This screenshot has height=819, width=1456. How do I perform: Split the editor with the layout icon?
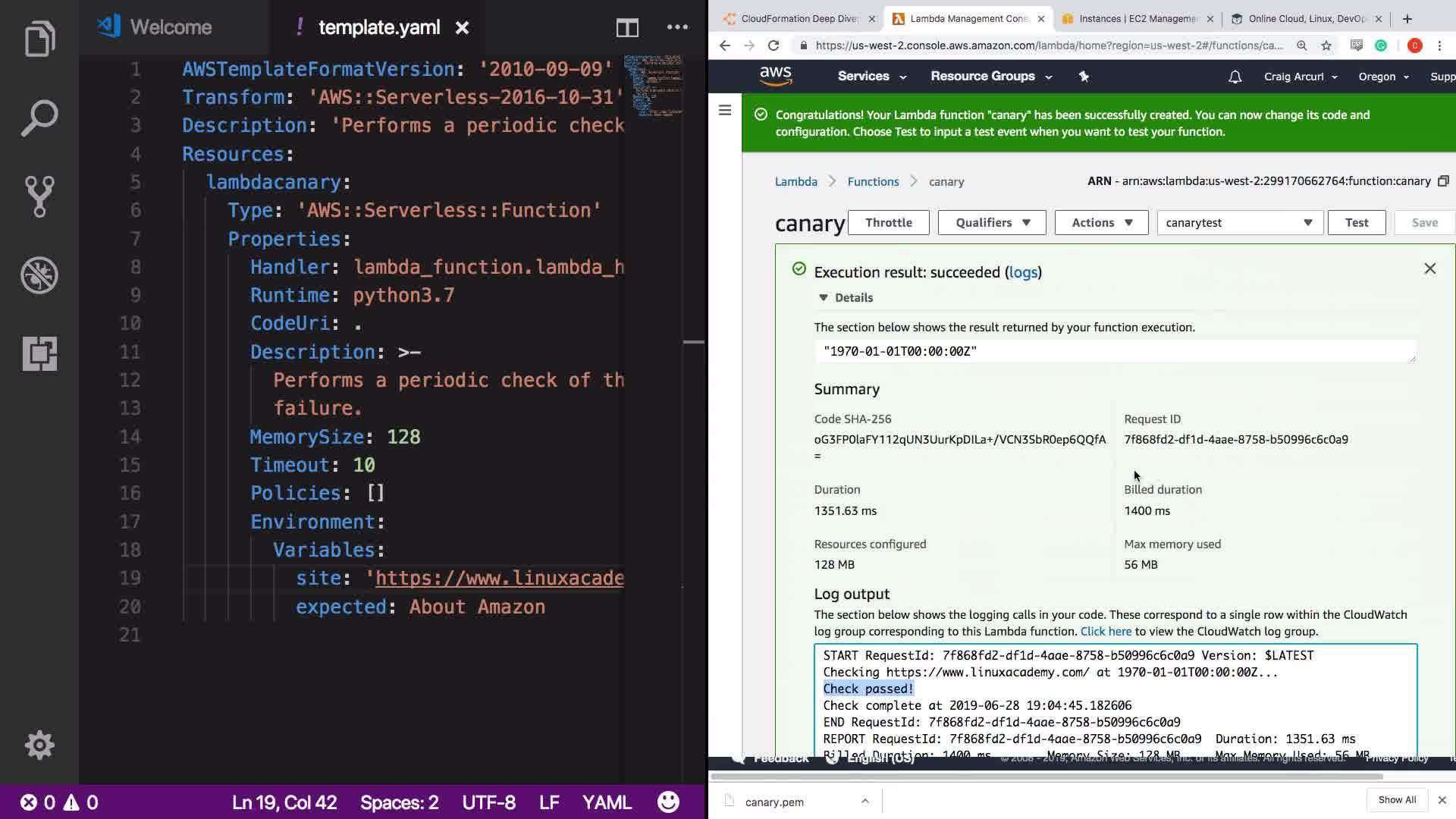pyautogui.click(x=627, y=28)
